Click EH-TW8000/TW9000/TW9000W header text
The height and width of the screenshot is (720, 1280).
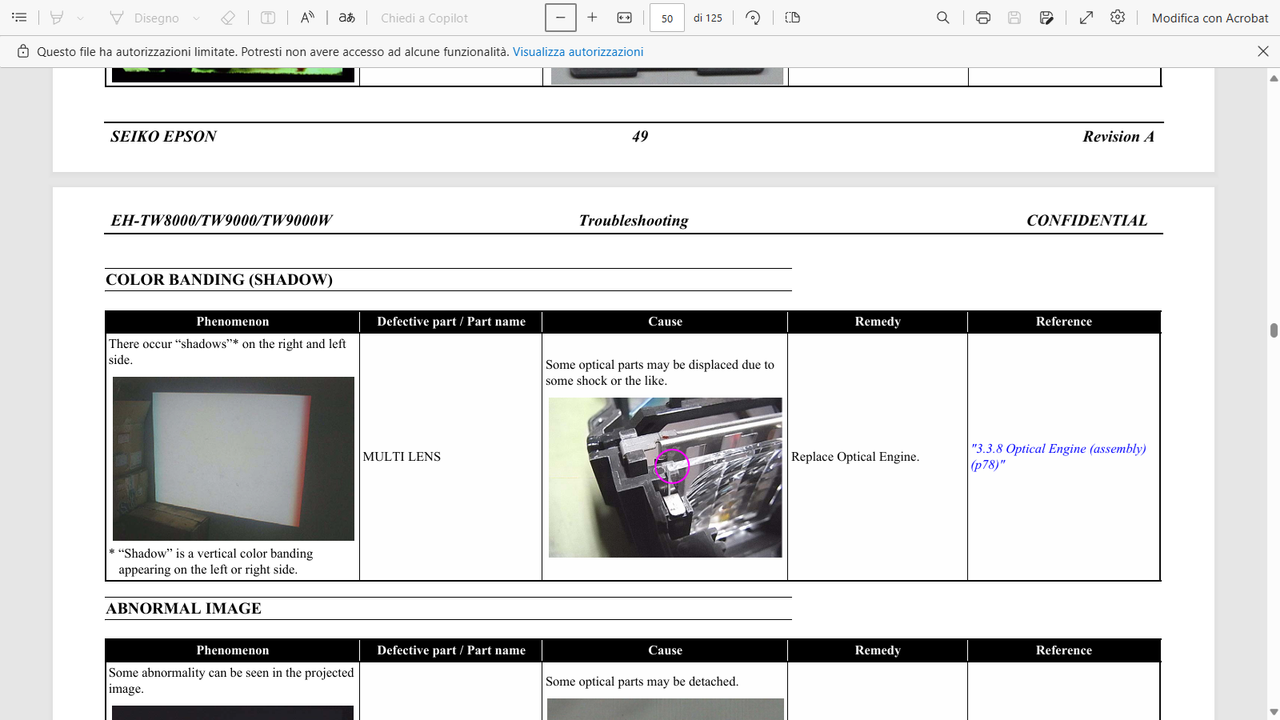[x=221, y=221]
